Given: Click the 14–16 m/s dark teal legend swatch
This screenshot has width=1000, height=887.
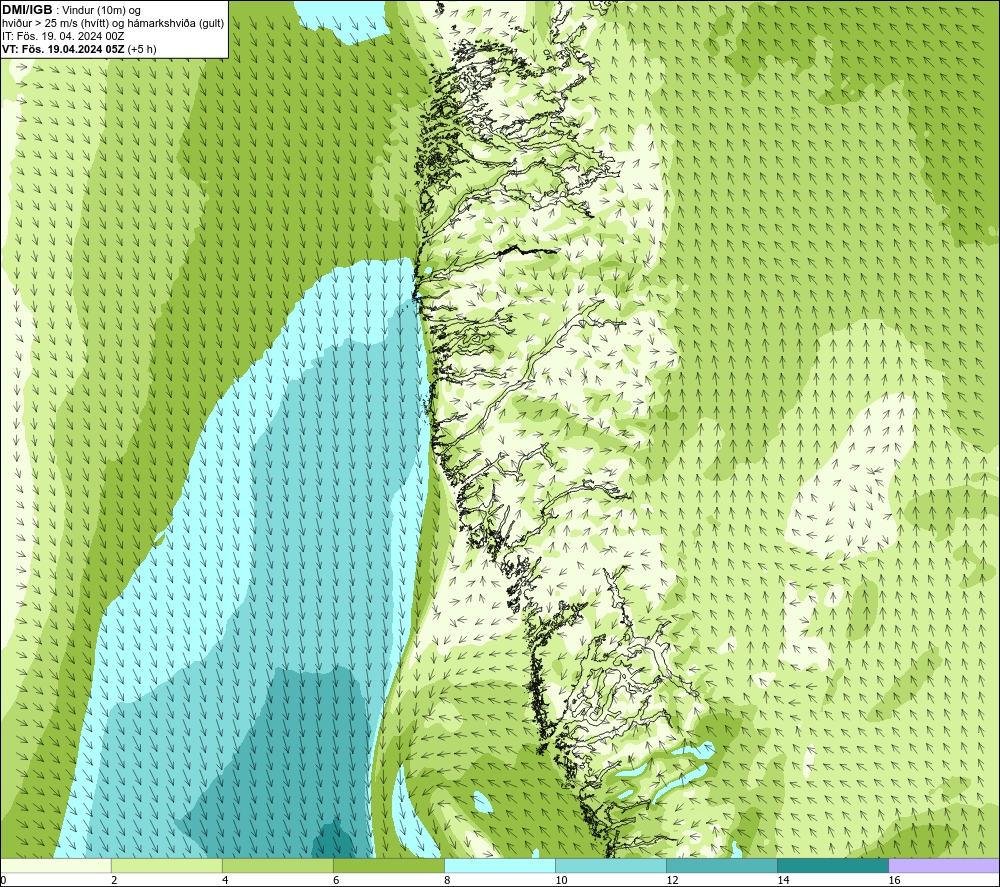Looking at the screenshot, I should point(832,866).
